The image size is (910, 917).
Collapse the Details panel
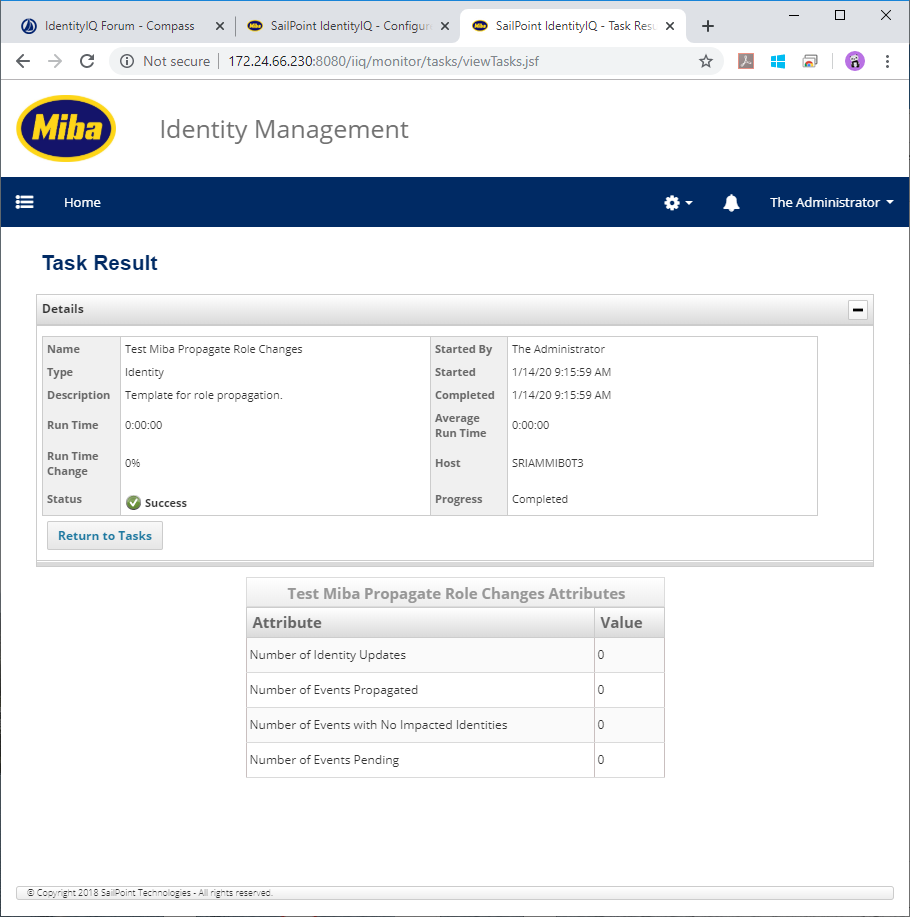pos(858,310)
